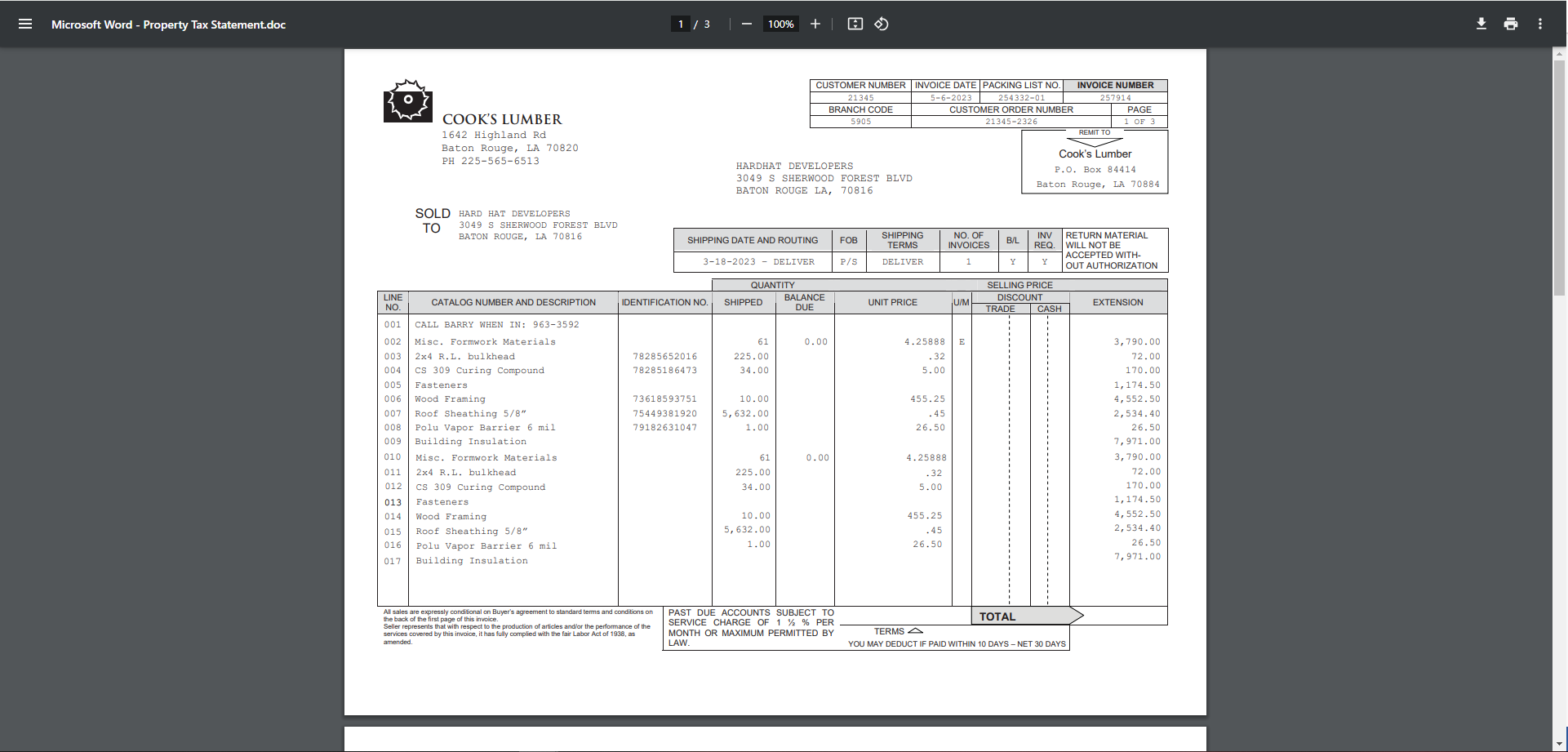This screenshot has width=1568, height=752.
Task: Select line 006 'Wood Framing' description
Action: [450, 399]
